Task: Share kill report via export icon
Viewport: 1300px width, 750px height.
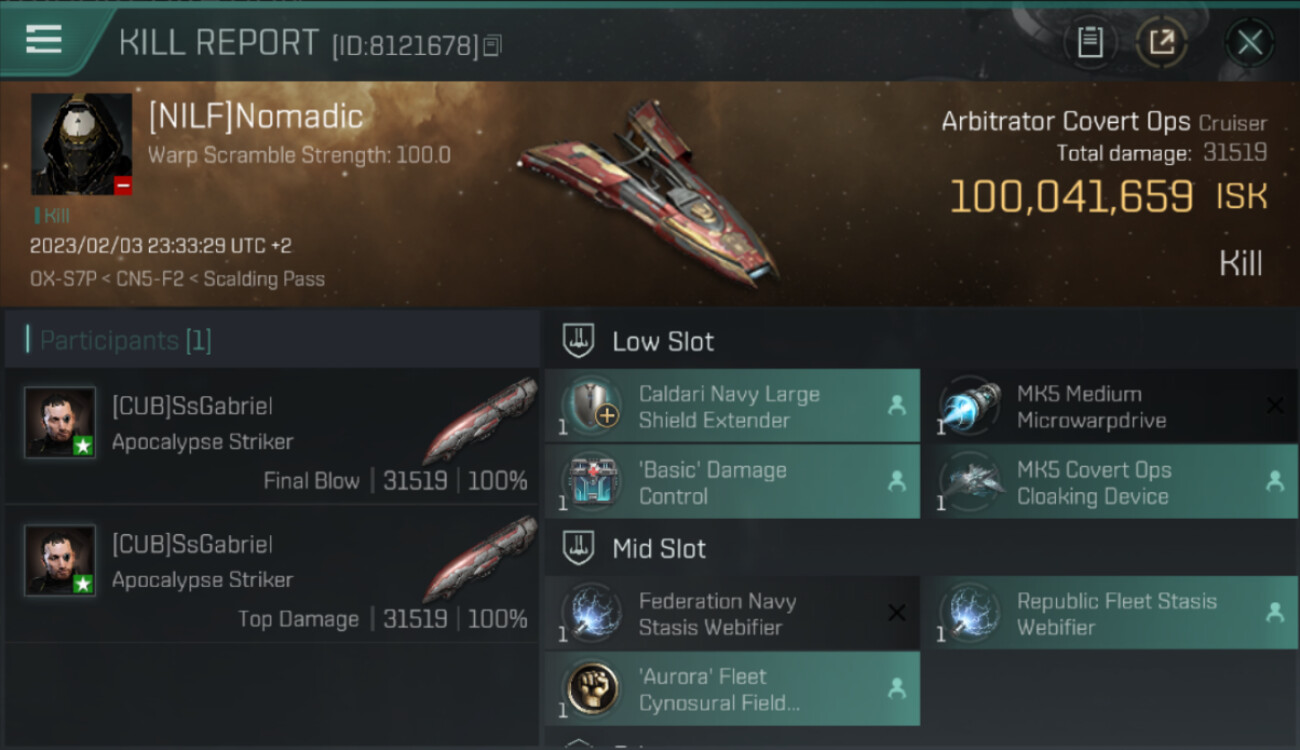Action: pos(1161,43)
